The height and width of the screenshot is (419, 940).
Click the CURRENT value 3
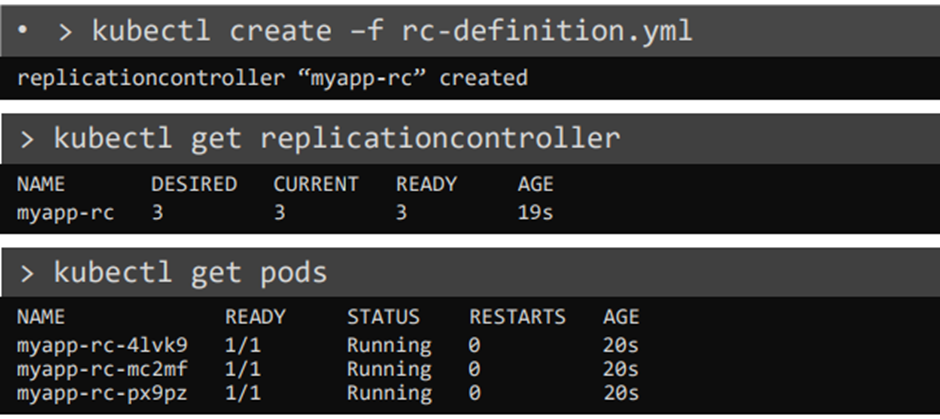click(x=279, y=213)
